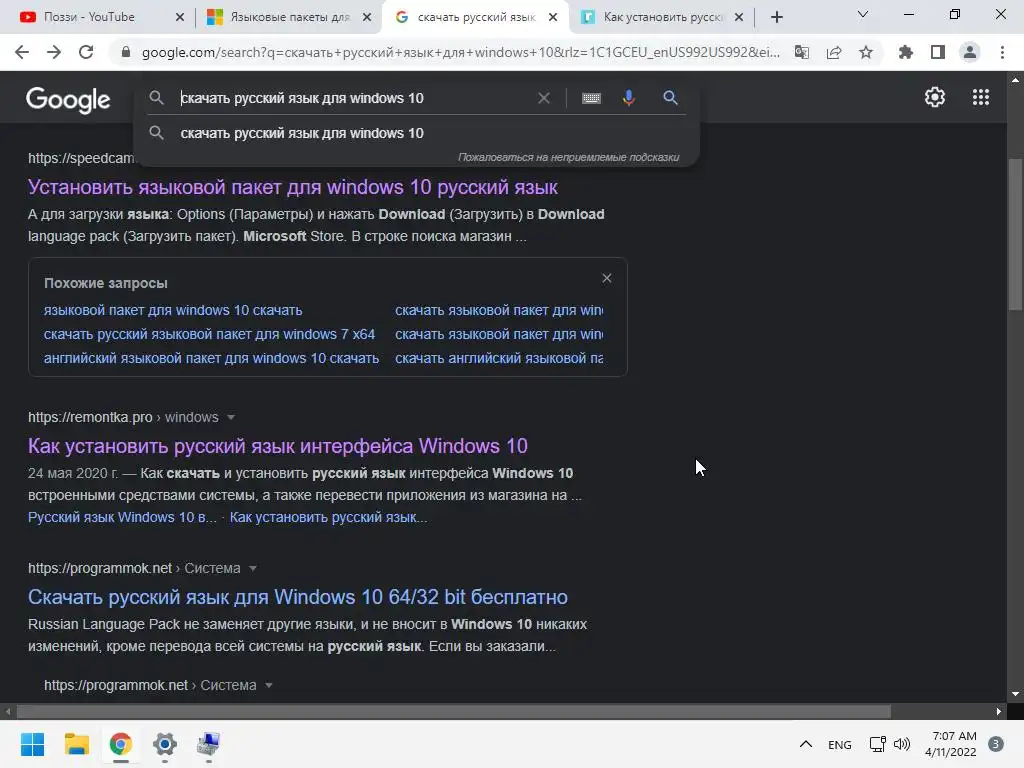Screen dimensions: 1024x768
Task: Open Как установить русский язык интерфейса result
Action: [278, 446]
